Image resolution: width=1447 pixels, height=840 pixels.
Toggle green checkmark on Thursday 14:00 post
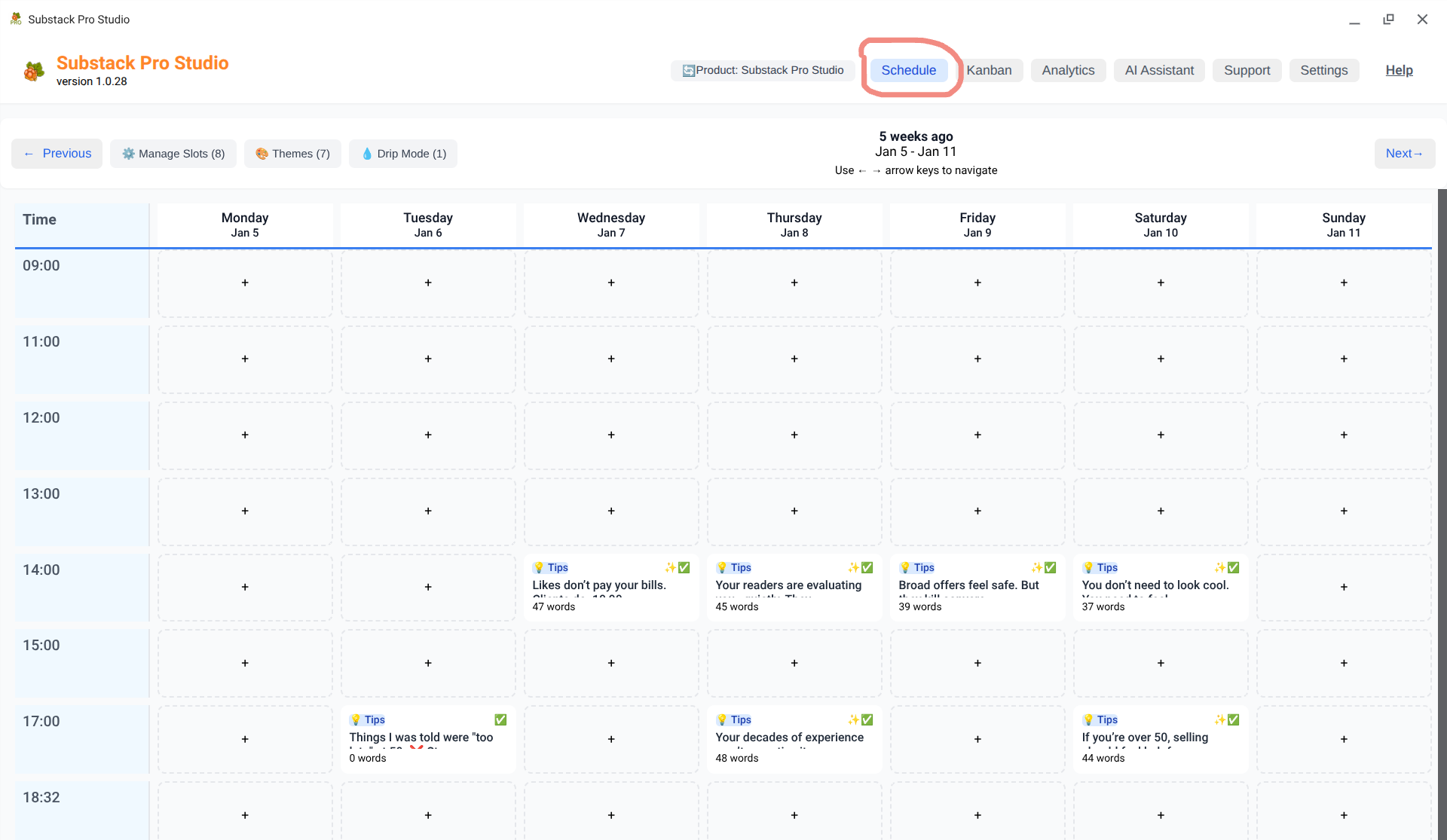pos(867,567)
